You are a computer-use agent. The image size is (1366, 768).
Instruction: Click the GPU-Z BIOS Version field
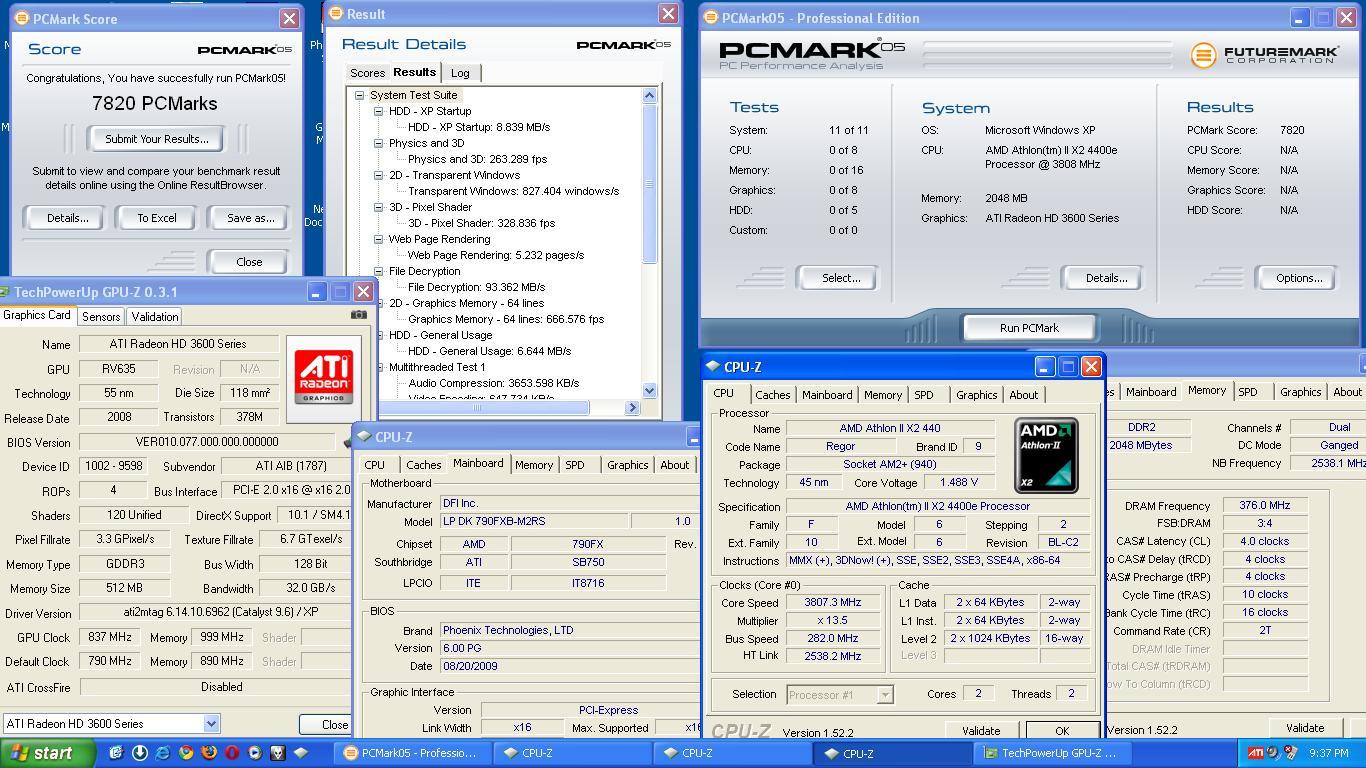click(x=207, y=441)
